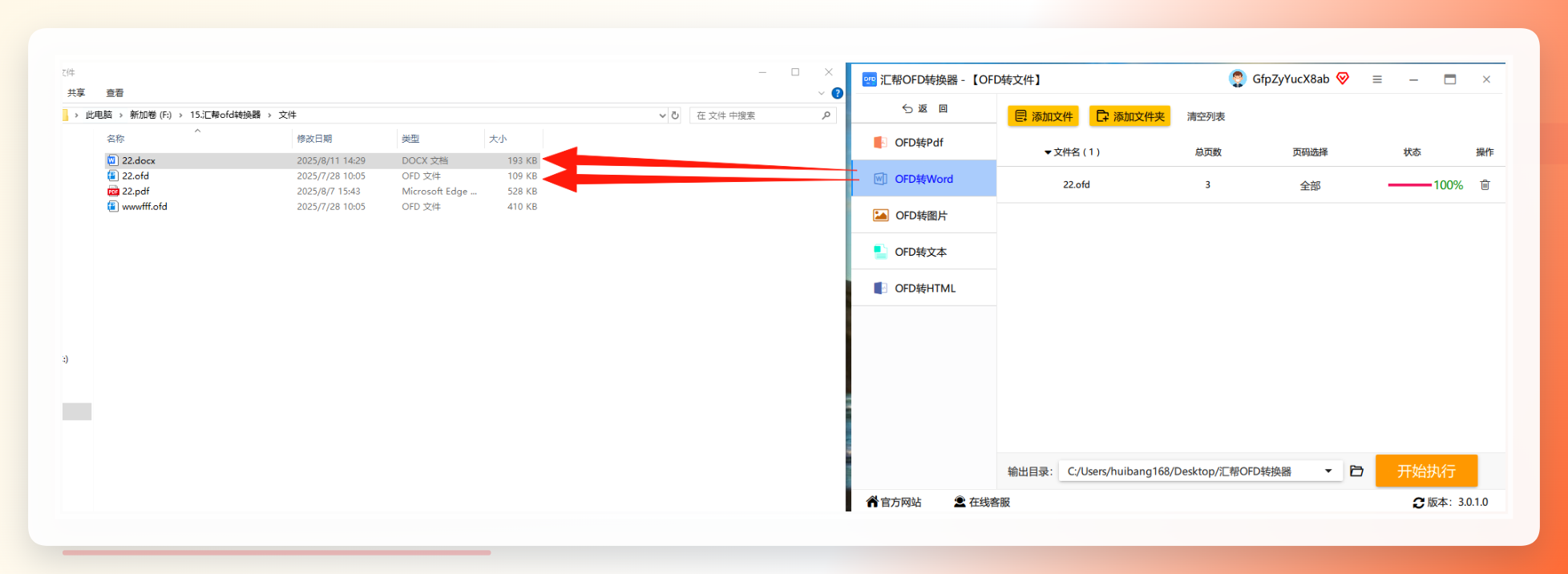1568x574 pixels.
Task: Click the file icon of wwwfff.ofd
Action: (112, 206)
